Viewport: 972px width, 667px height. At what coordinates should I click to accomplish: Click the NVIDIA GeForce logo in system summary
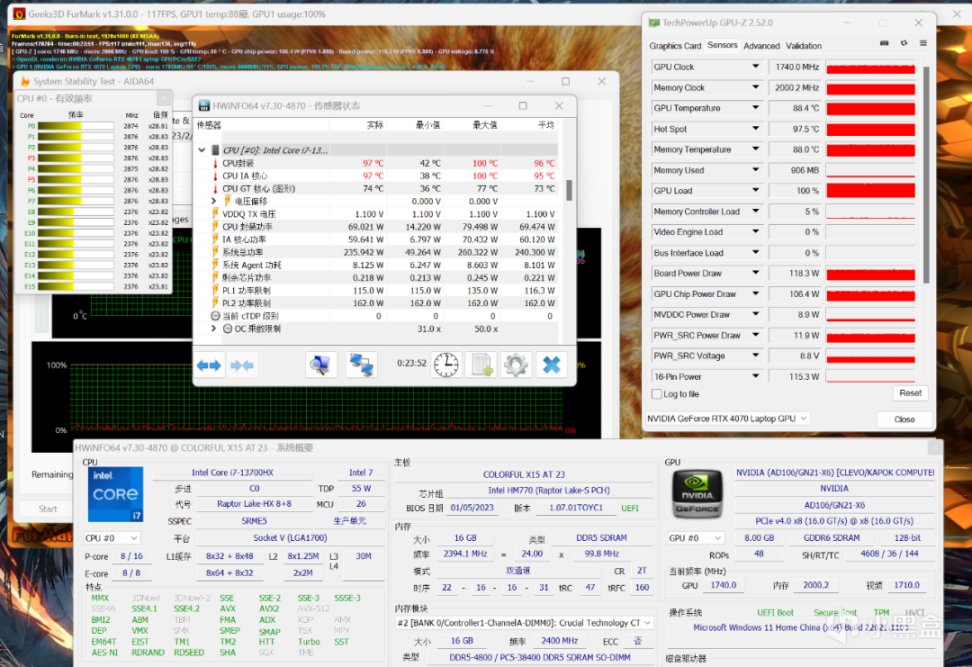pos(697,493)
